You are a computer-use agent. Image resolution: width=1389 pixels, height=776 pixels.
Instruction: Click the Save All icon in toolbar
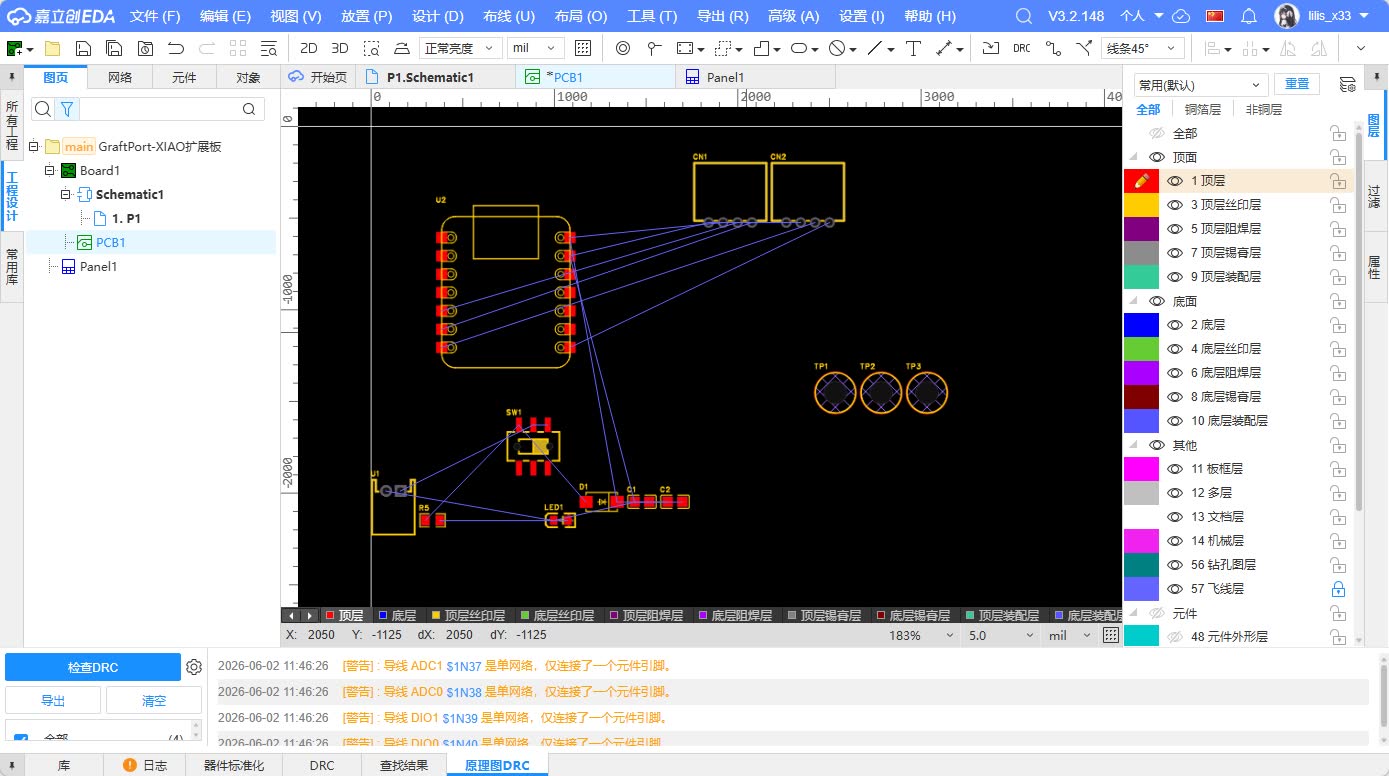(x=114, y=48)
